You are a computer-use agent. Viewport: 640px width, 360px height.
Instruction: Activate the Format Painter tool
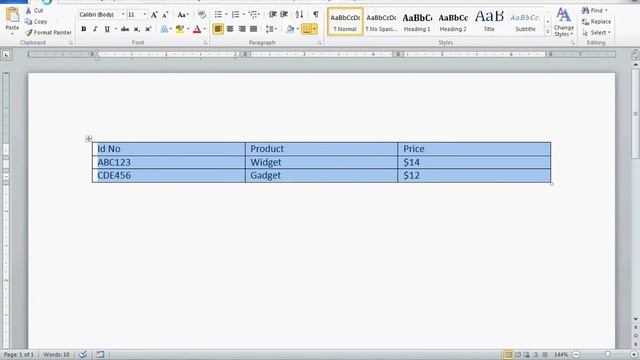tap(48, 32)
